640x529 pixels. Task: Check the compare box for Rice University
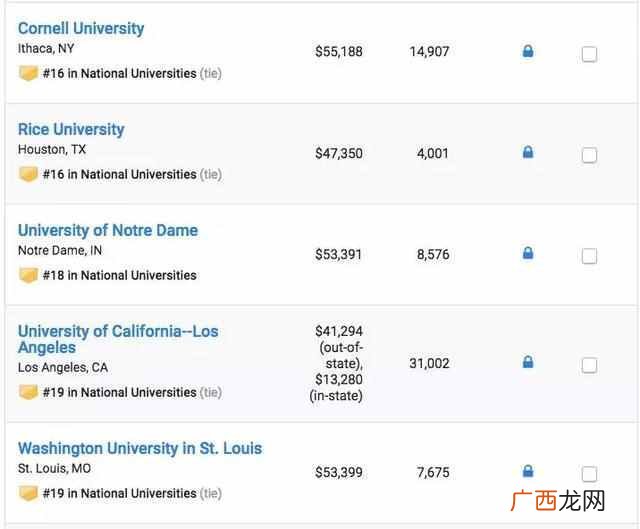[x=589, y=155]
